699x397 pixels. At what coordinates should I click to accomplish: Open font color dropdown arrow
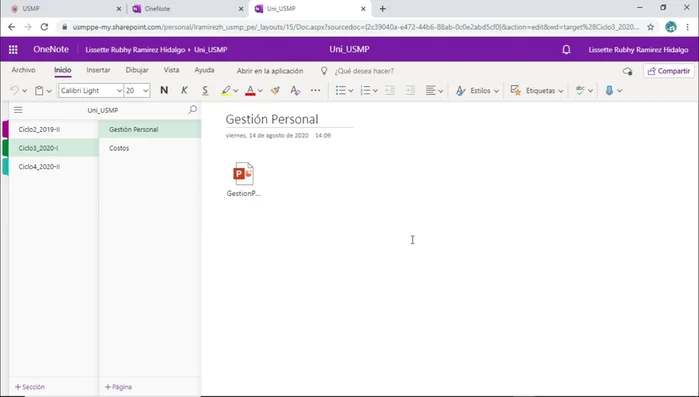tap(260, 91)
